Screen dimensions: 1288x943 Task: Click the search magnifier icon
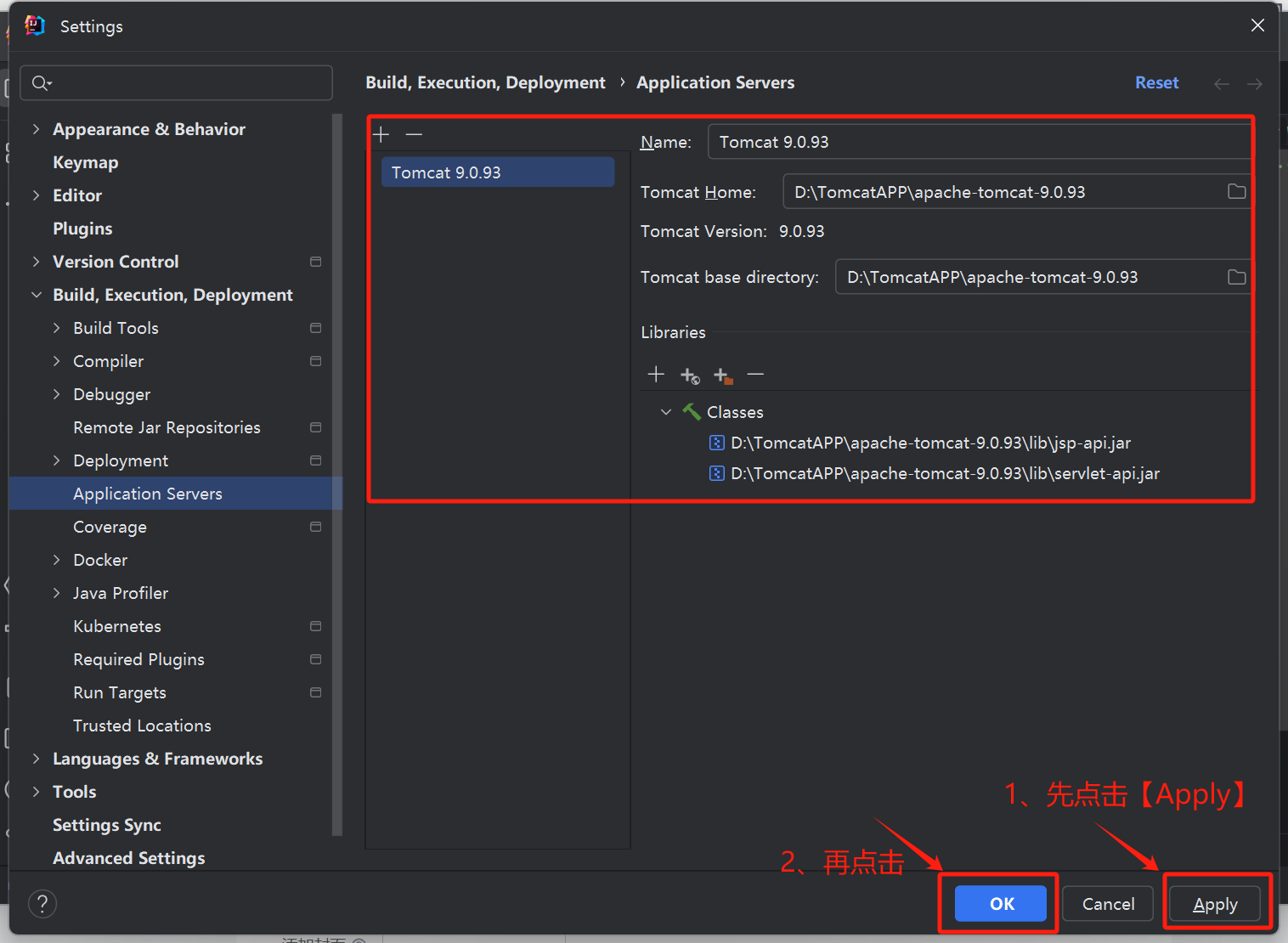pos(41,82)
